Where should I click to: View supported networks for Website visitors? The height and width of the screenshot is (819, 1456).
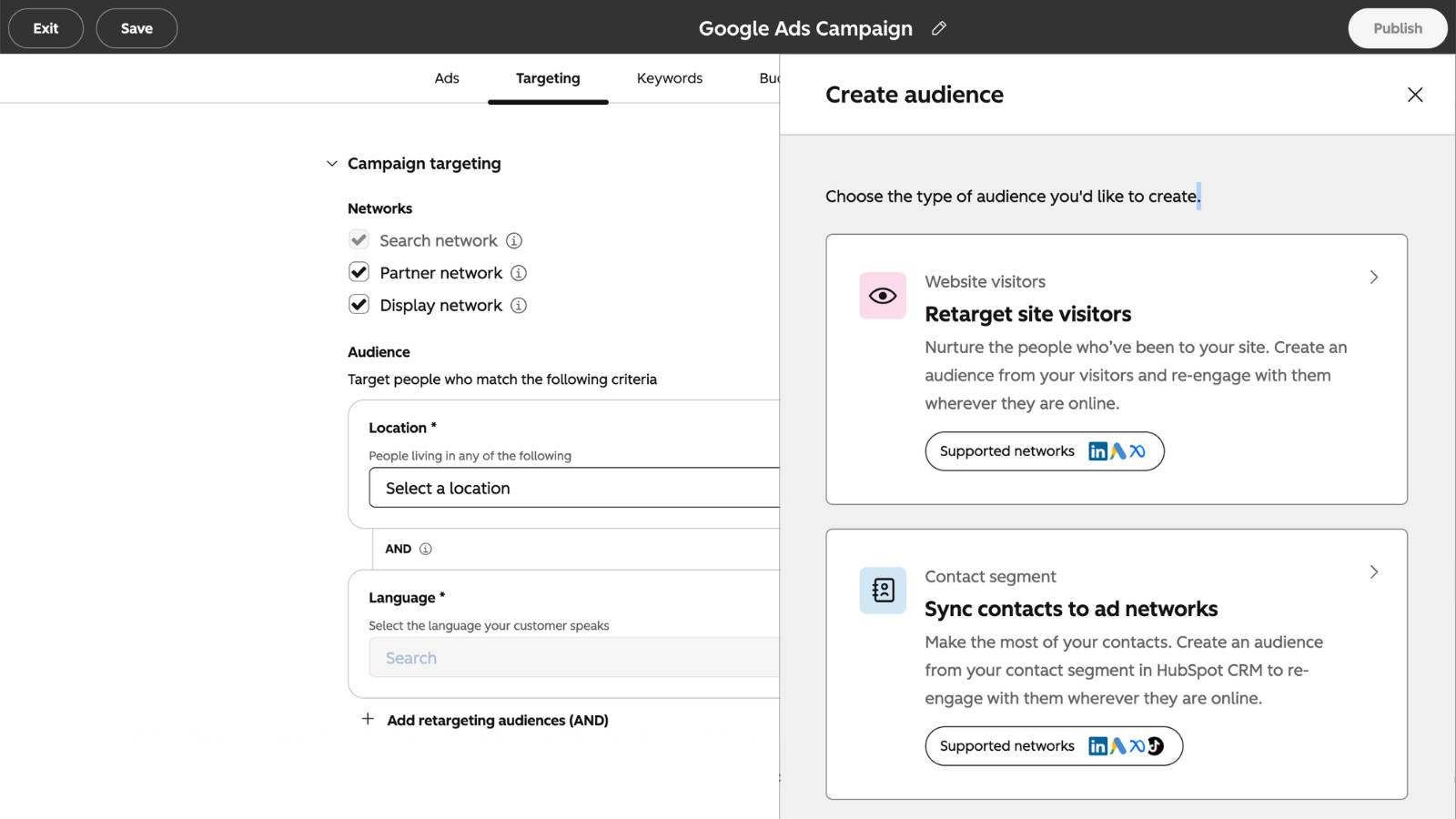click(1045, 451)
